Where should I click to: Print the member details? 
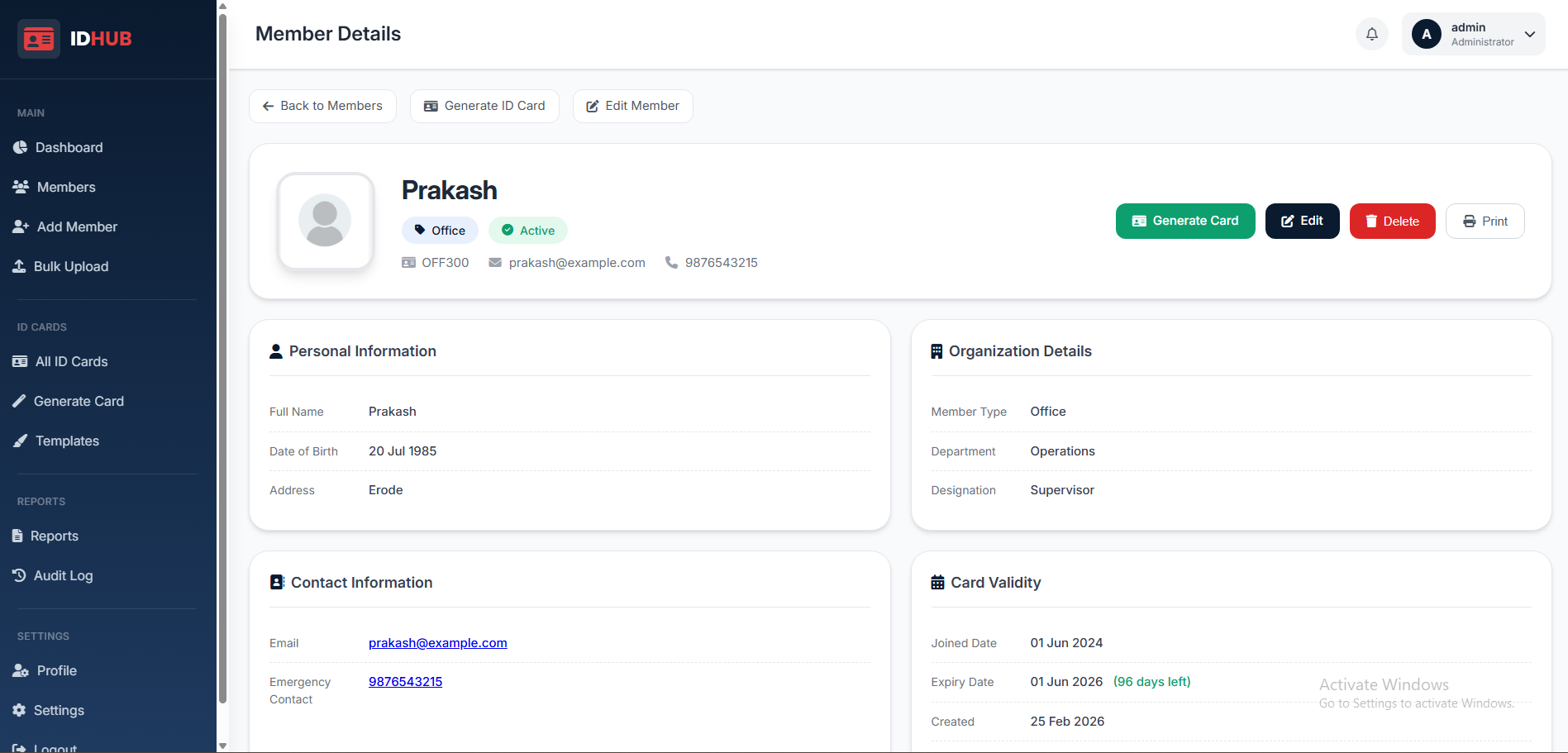click(1485, 221)
